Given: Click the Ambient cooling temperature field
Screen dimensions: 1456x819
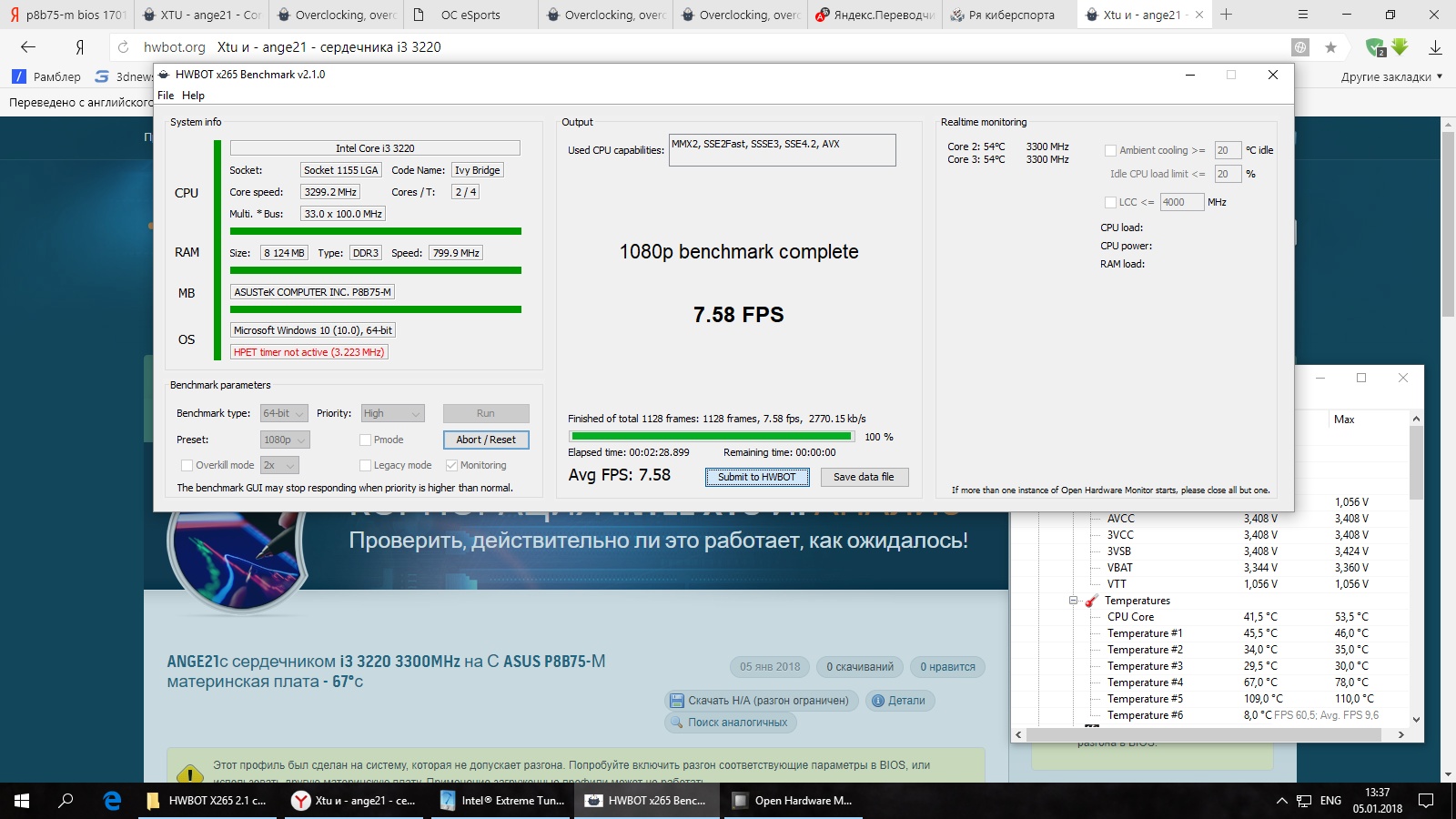Looking at the screenshot, I should coord(1228,150).
